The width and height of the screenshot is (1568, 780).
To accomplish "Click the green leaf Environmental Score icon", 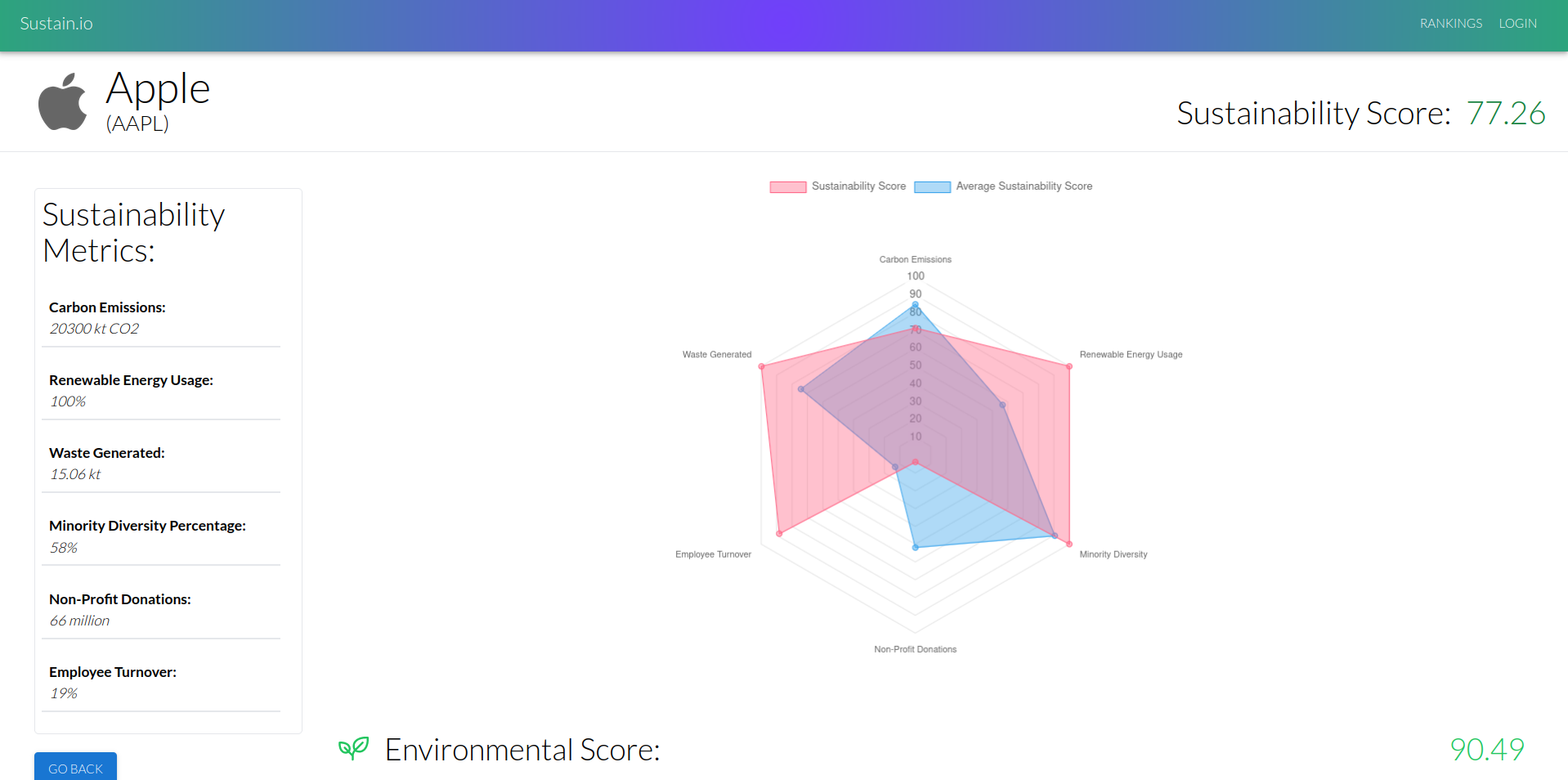I will [x=354, y=748].
